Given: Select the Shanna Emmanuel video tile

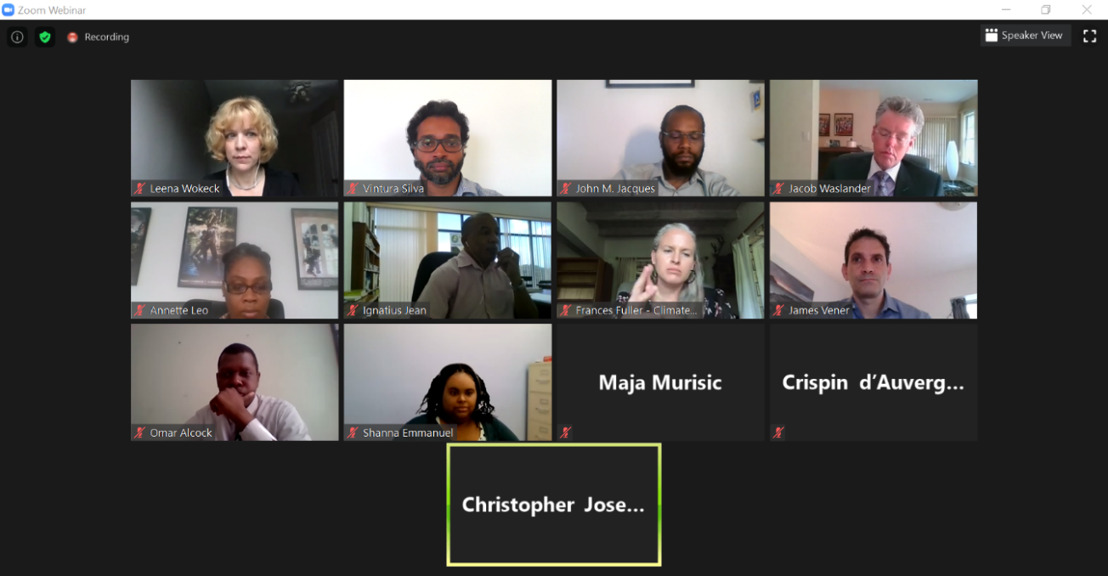Looking at the screenshot, I should [x=447, y=382].
